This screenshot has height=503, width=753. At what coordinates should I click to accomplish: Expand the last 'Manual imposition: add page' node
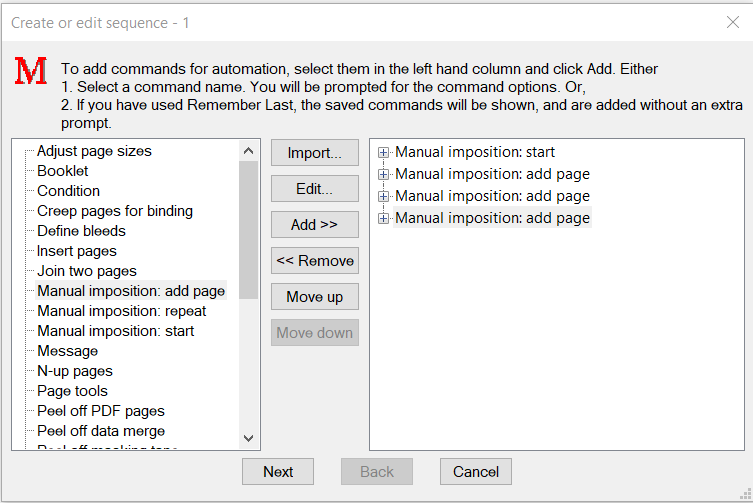pyautogui.click(x=383, y=218)
